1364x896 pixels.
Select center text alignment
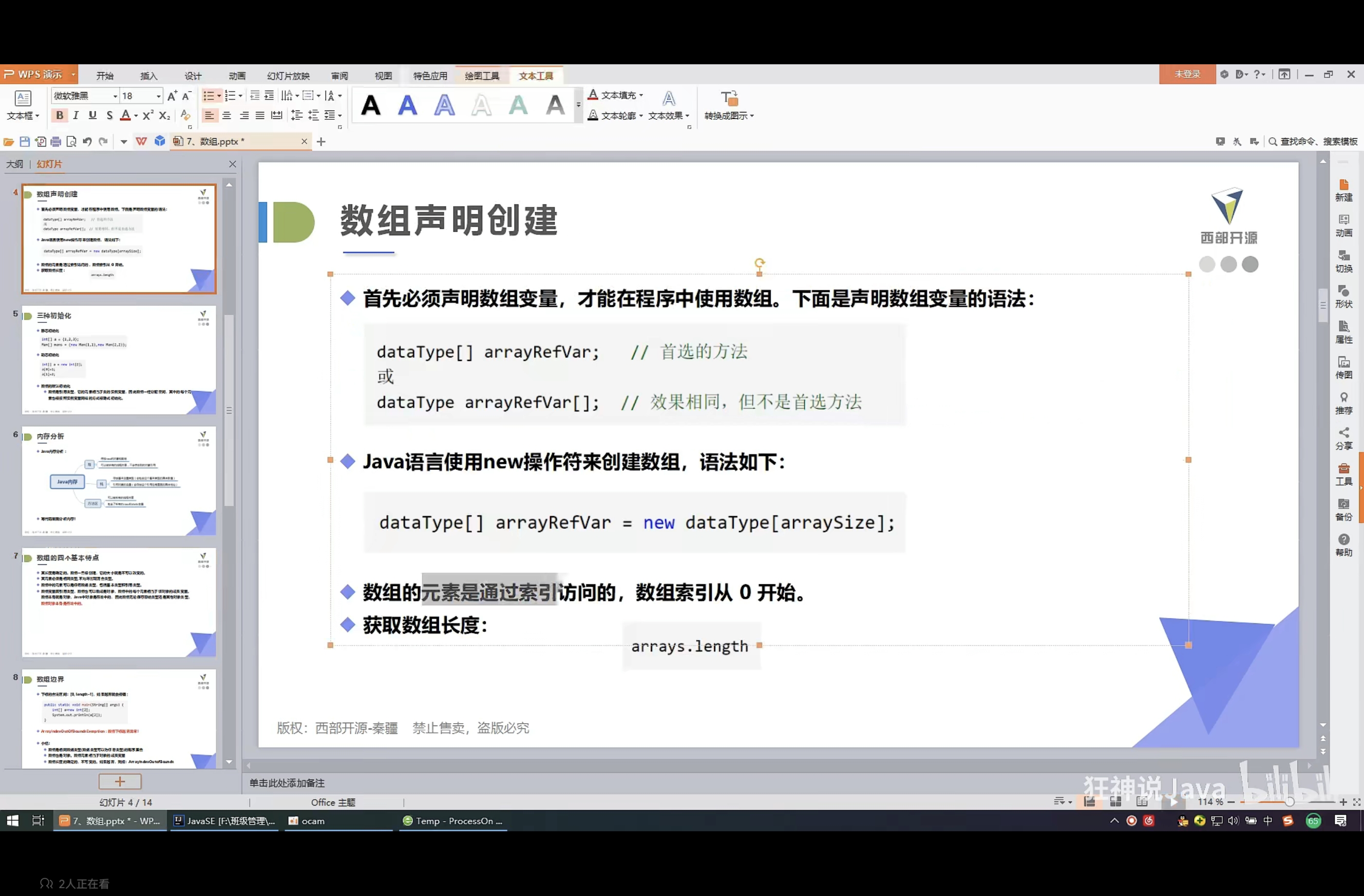click(227, 116)
